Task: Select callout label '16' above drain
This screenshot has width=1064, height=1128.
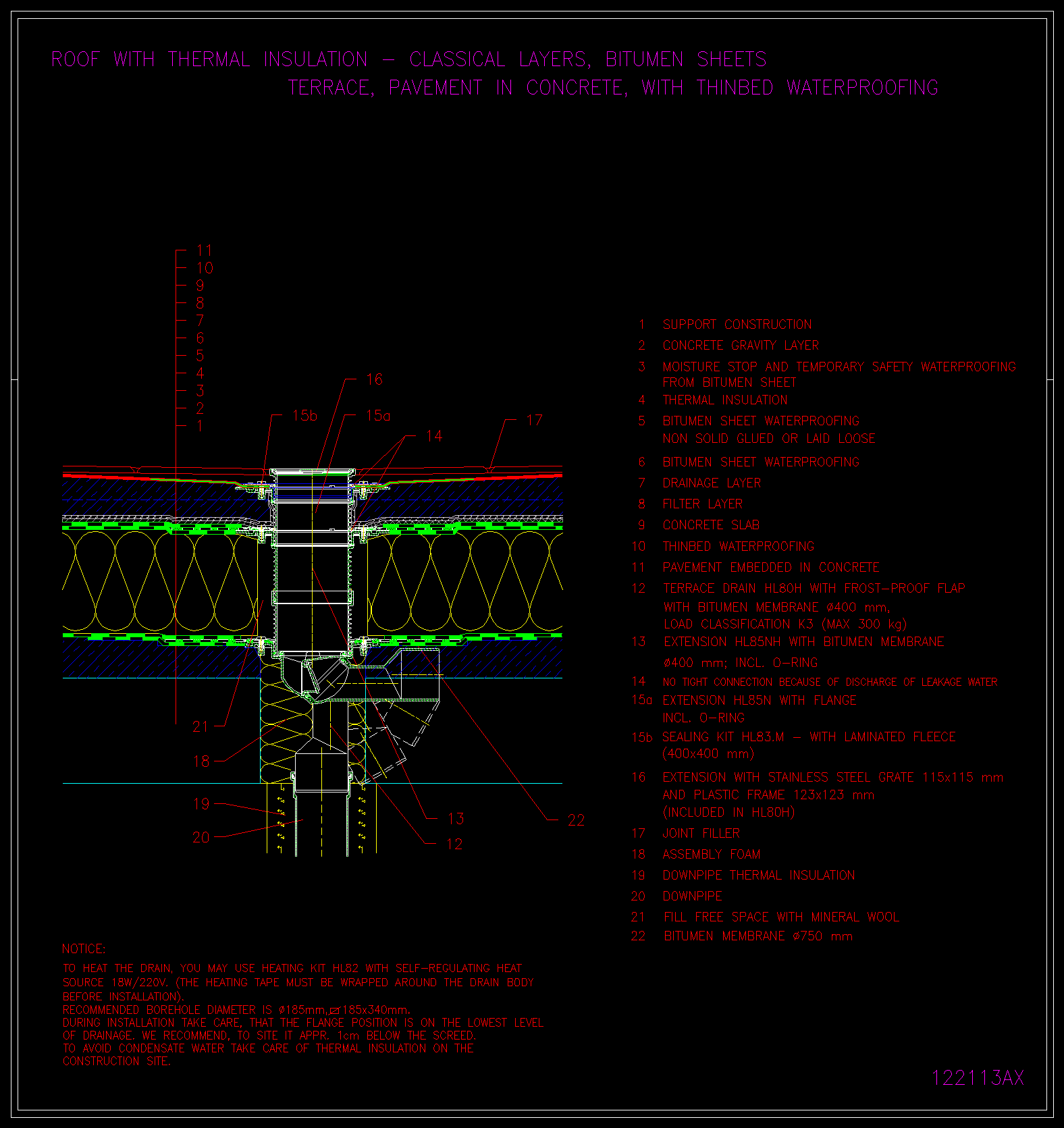Action: coord(374,379)
